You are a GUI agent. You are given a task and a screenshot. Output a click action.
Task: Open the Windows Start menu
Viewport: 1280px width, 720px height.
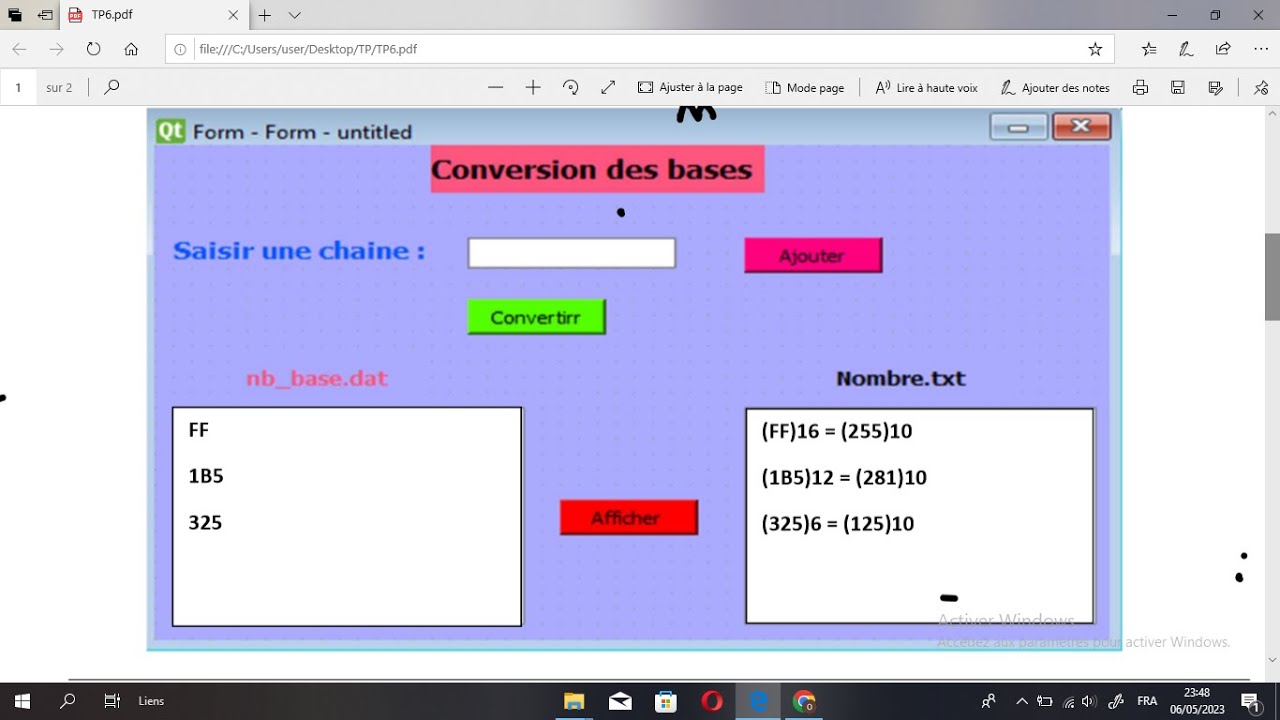(x=22, y=701)
